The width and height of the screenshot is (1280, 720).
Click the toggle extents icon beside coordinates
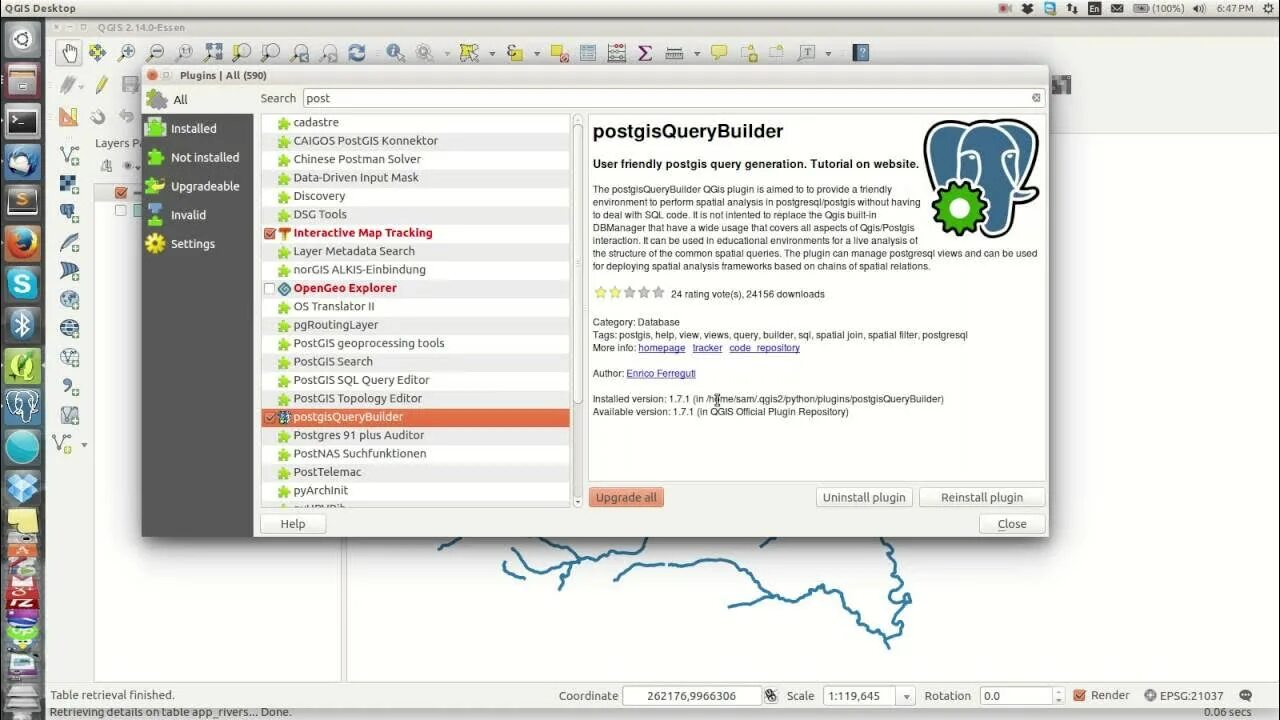pos(770,696)
